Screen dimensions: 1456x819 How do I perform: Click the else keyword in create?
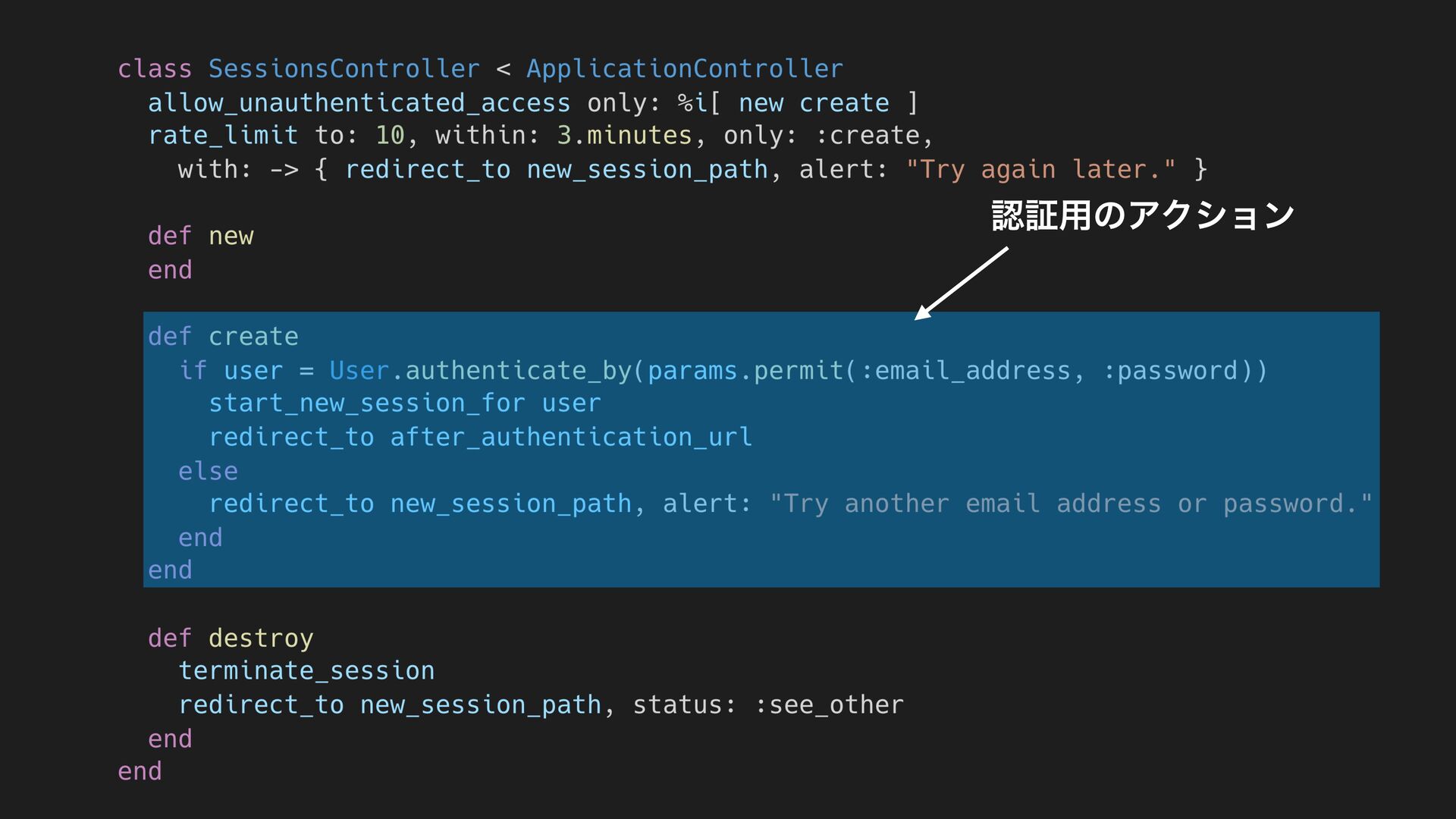click(x=208, y=471)
